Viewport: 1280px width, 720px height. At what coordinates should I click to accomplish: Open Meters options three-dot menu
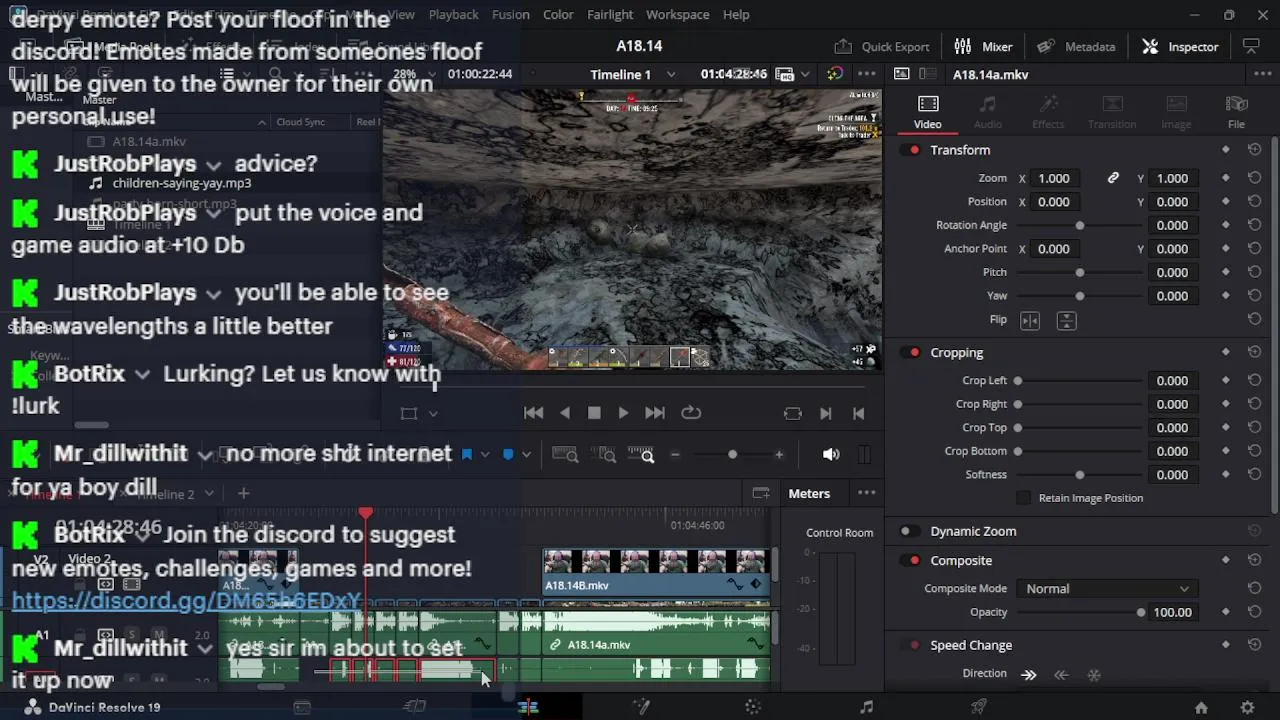(867, 493)
